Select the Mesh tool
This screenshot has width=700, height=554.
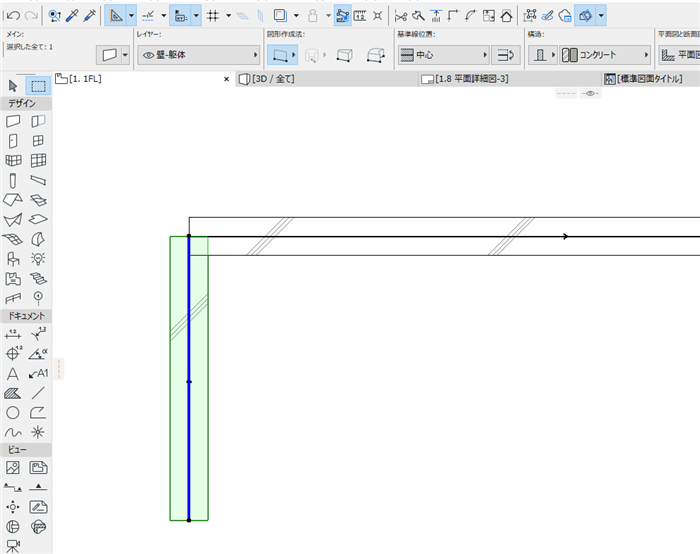13,239
